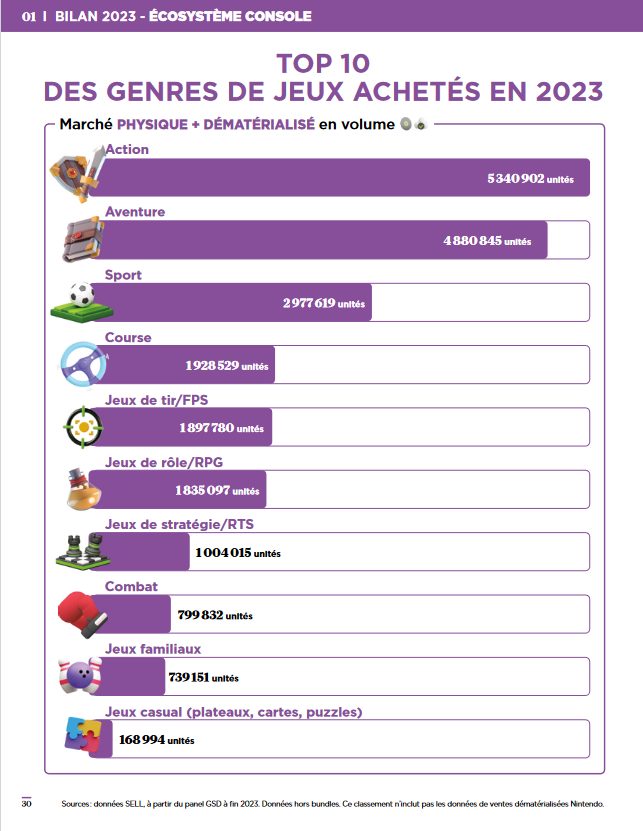The image size is (643, 831).
Task: Select the chess pieces strategy icon
Action: [x=80, y=552]
